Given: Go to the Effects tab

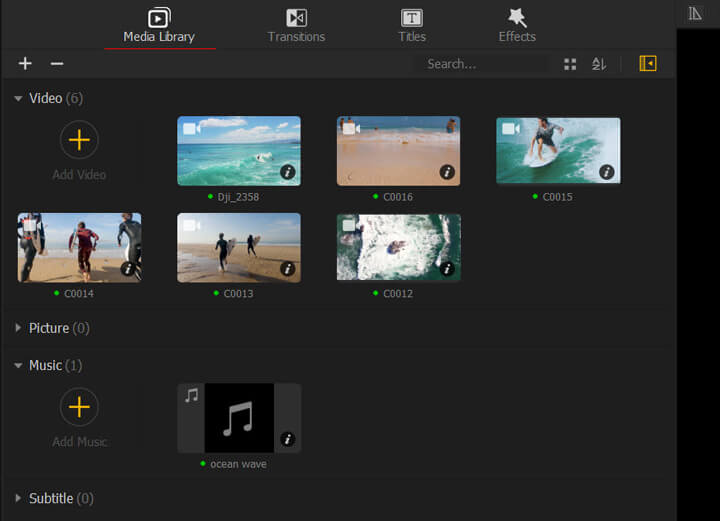Looking at the screenshot, I should coord(517,26).
